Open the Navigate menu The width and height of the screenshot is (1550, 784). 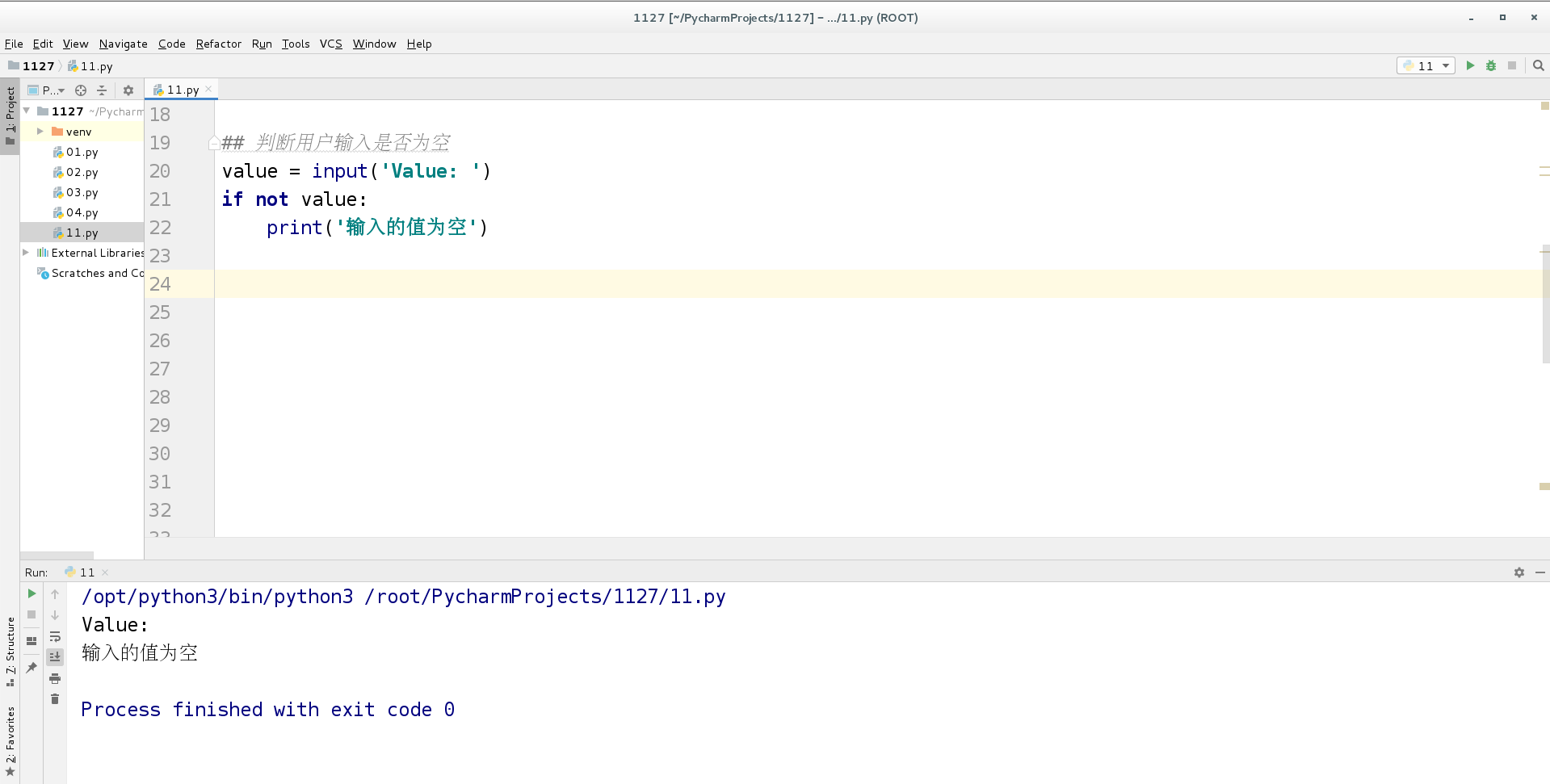[x=123, y=44]
